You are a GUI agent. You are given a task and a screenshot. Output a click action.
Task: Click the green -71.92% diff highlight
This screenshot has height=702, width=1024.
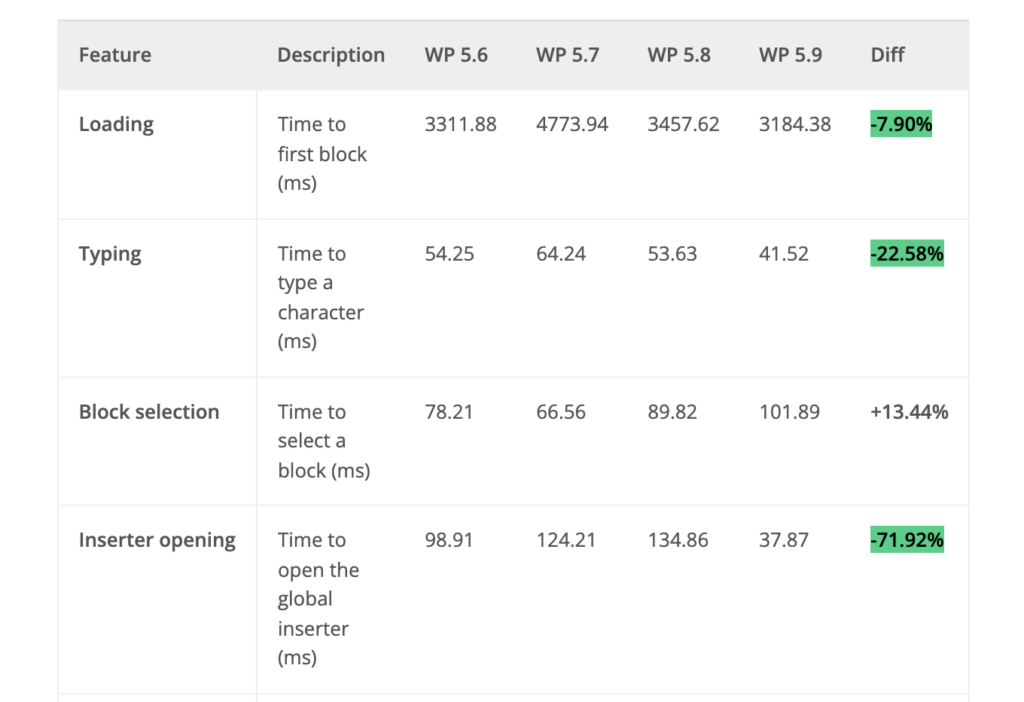pyautogui.click(x=907, y=541)
